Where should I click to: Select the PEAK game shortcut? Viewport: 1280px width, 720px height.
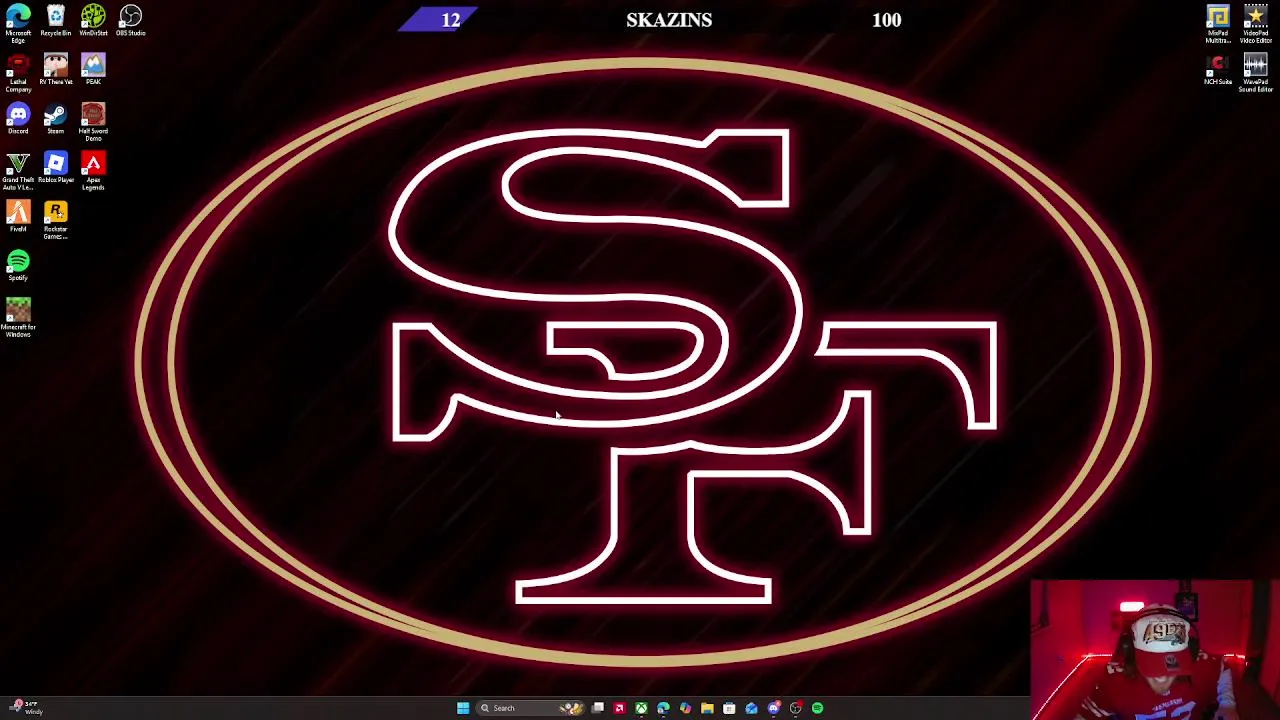[x=93, y=70]
